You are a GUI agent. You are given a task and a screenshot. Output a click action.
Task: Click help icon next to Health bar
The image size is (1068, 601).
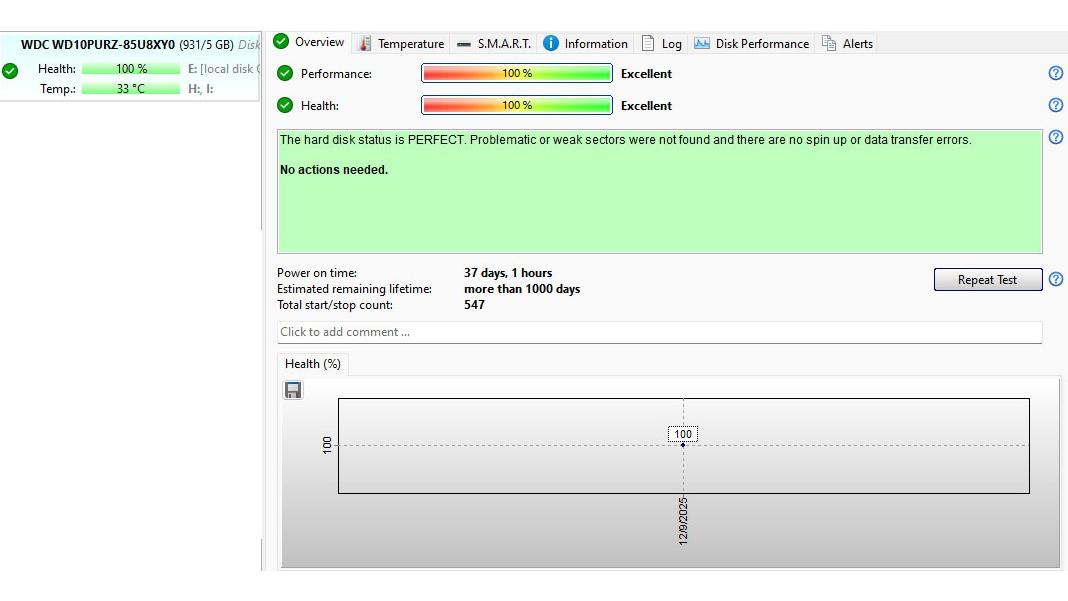pos(1055,105)
